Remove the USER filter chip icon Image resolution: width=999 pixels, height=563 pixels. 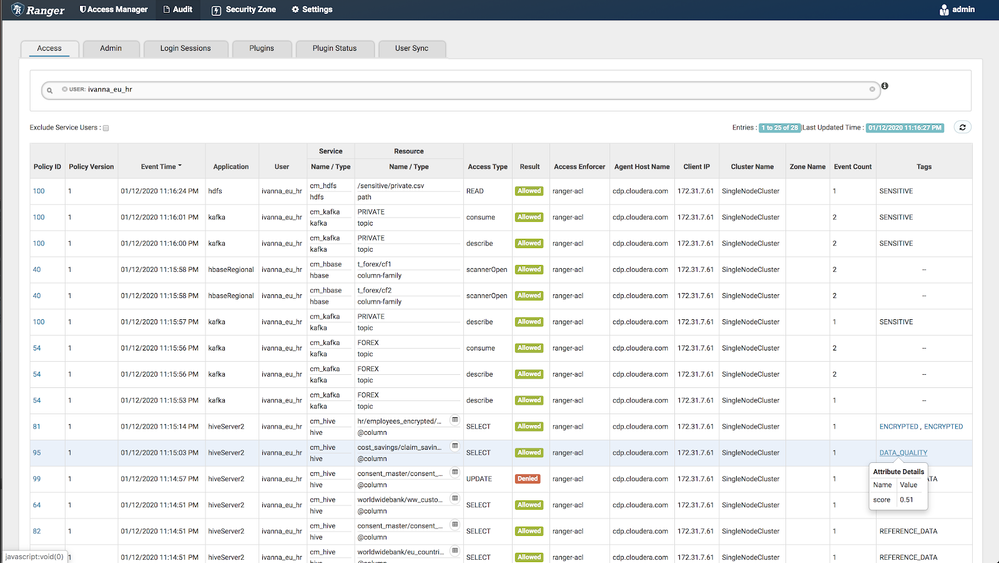pos(64,90)
